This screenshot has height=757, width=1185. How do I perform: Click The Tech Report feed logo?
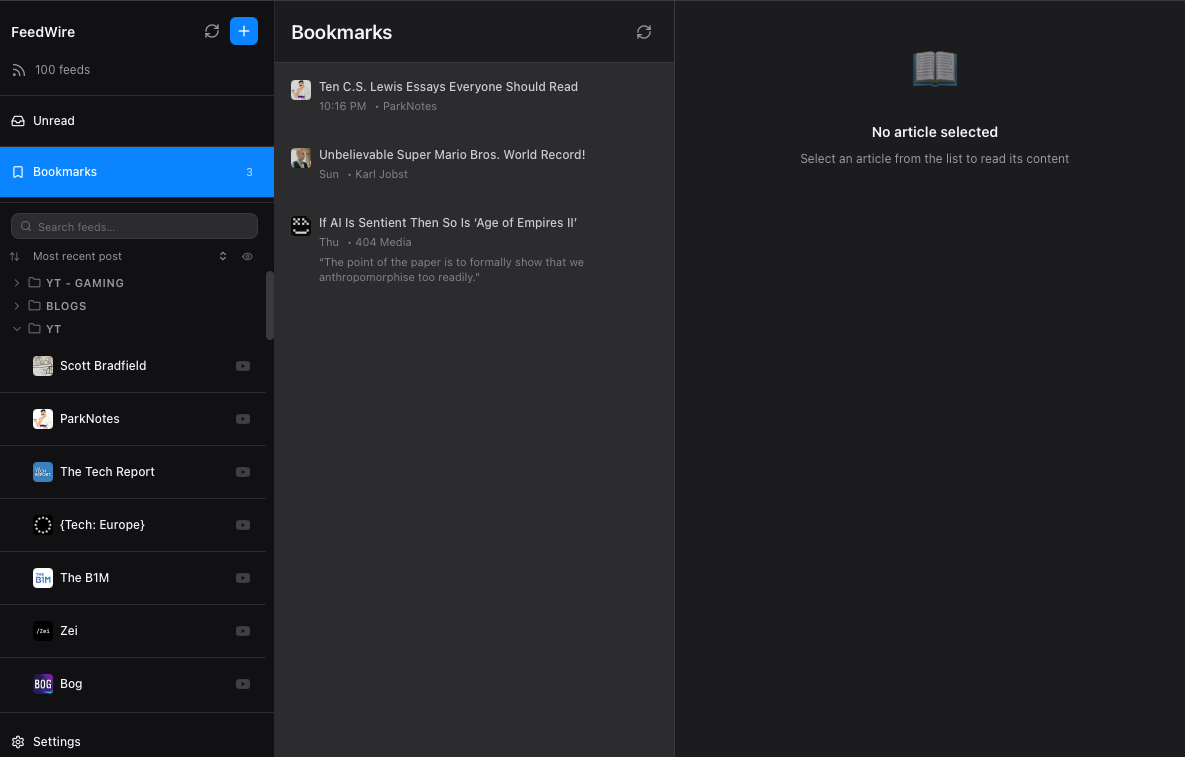pos(43,471)
